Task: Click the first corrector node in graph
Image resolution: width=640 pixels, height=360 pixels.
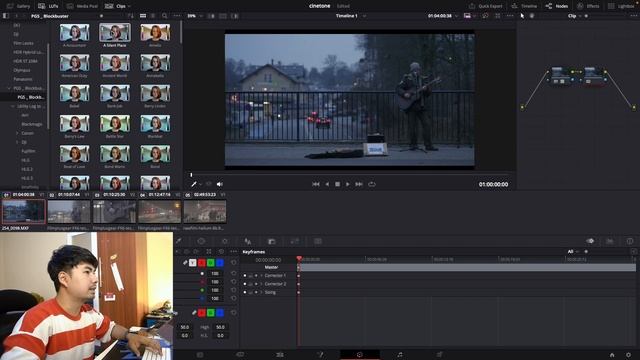Action: [x=560, y=76]
